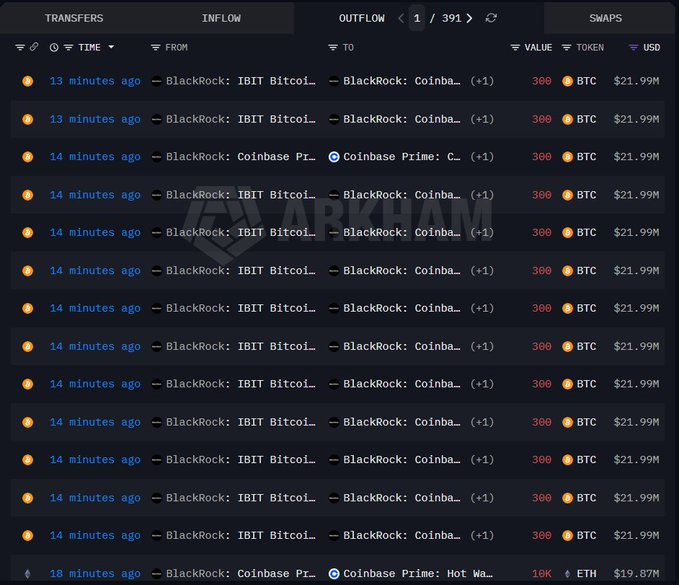Expand (+1) beside Coinbase Prime: C…

[x=482, y=157]
